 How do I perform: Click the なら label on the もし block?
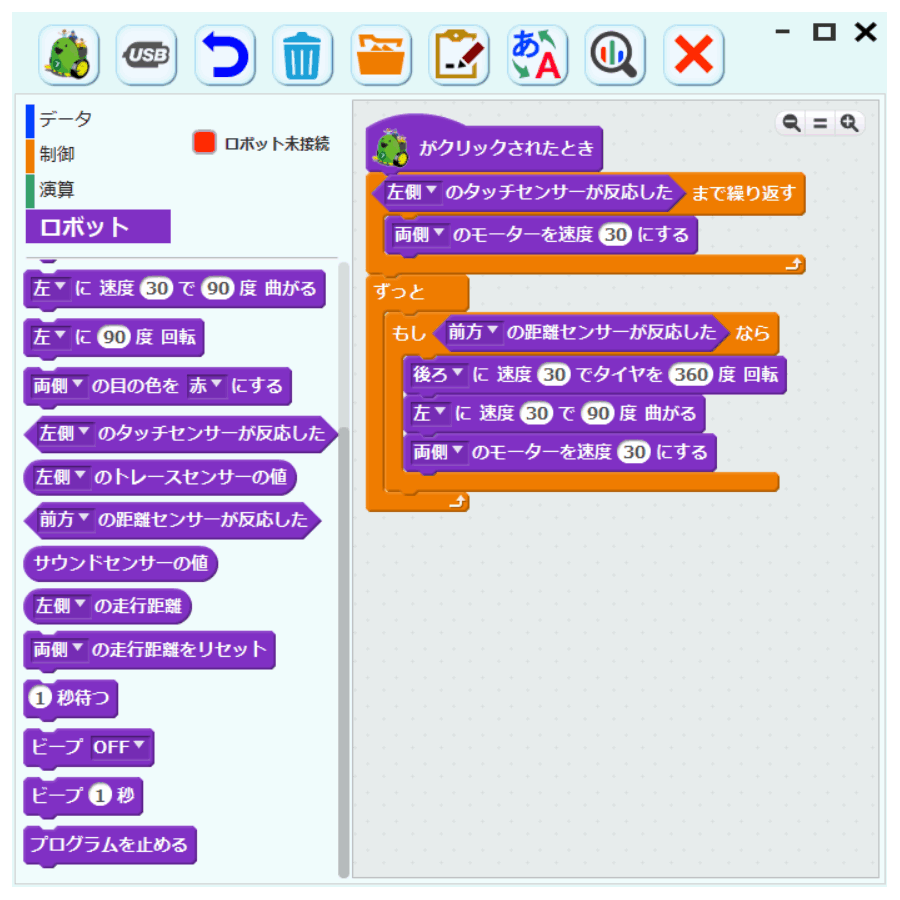pos(752,333)
